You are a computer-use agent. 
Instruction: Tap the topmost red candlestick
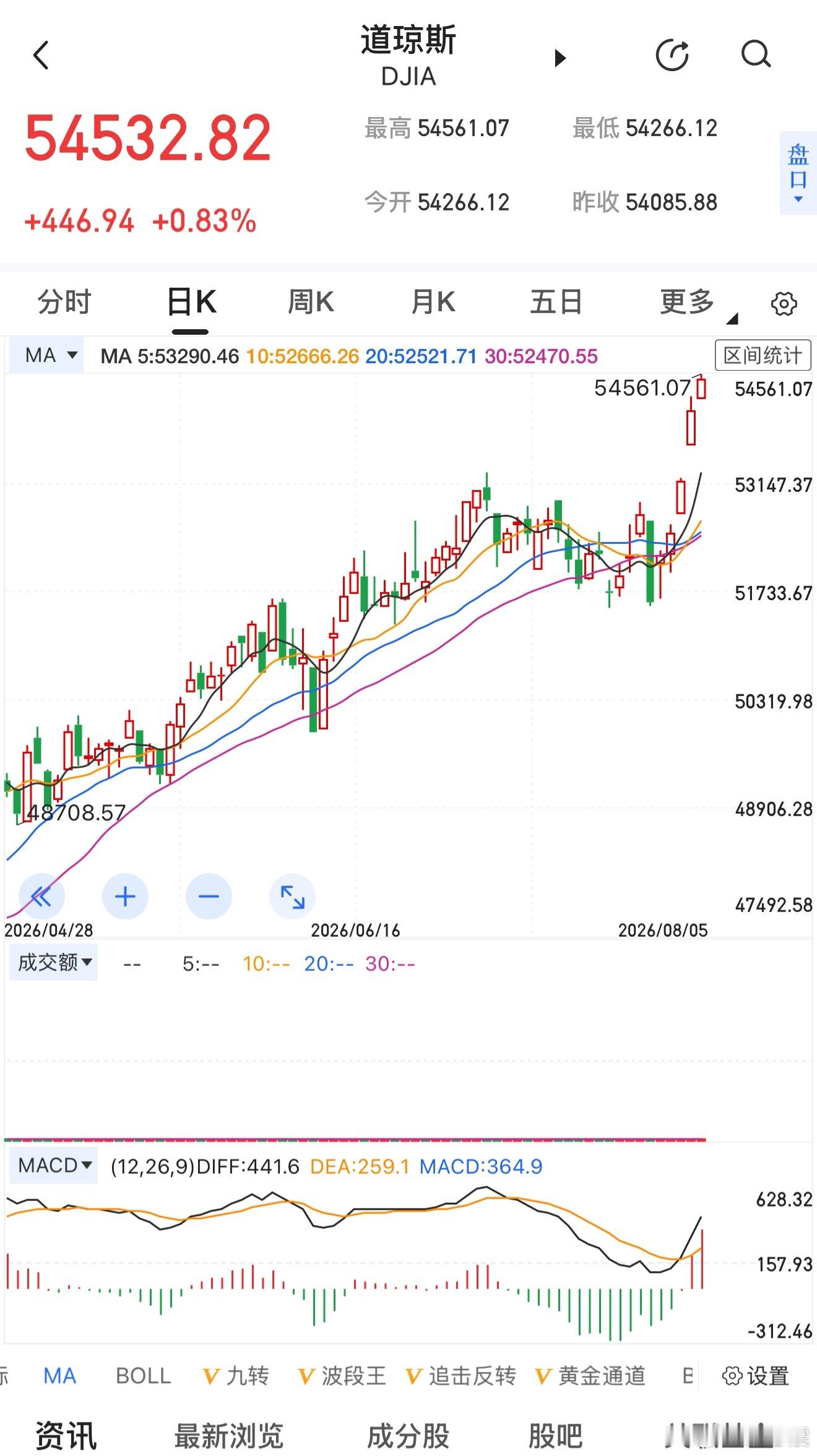point(701,388)
